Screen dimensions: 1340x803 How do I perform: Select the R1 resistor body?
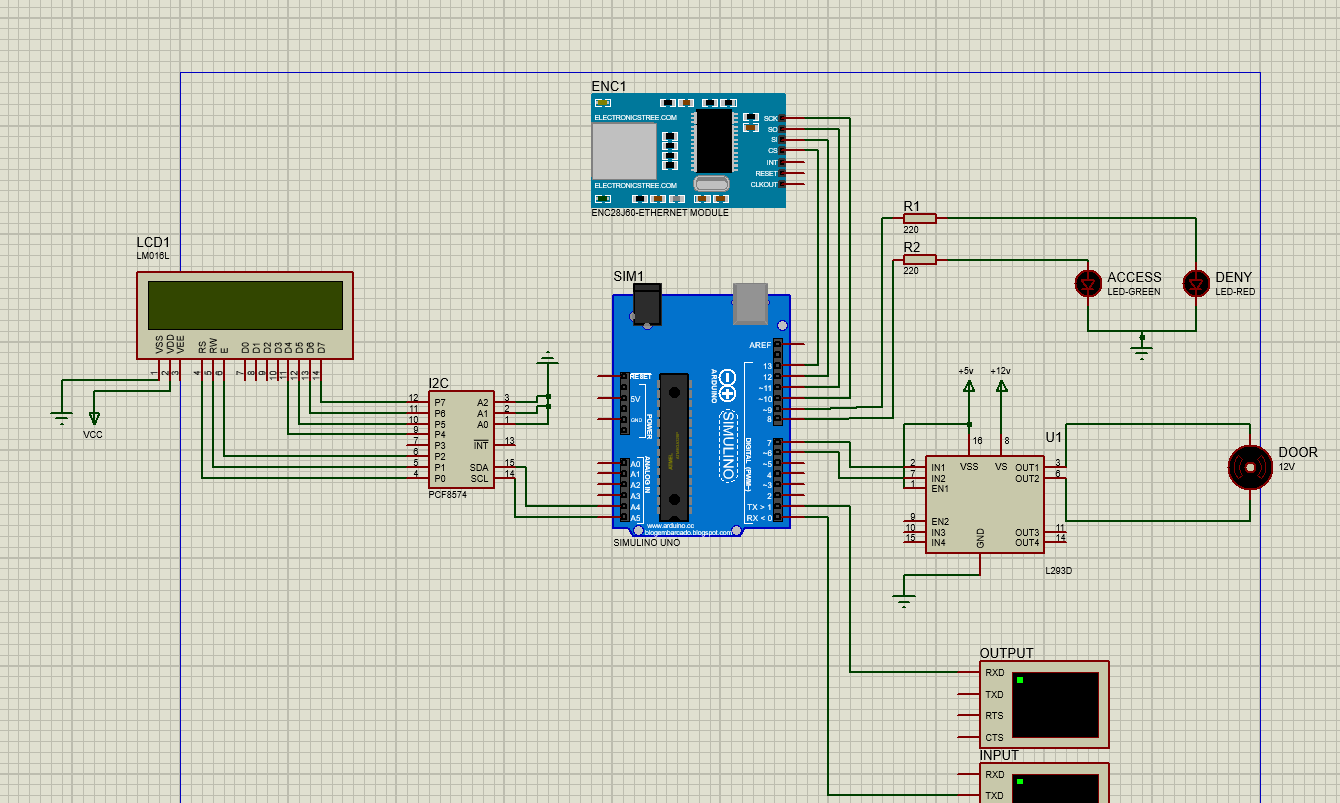click(x=919, y=218)
